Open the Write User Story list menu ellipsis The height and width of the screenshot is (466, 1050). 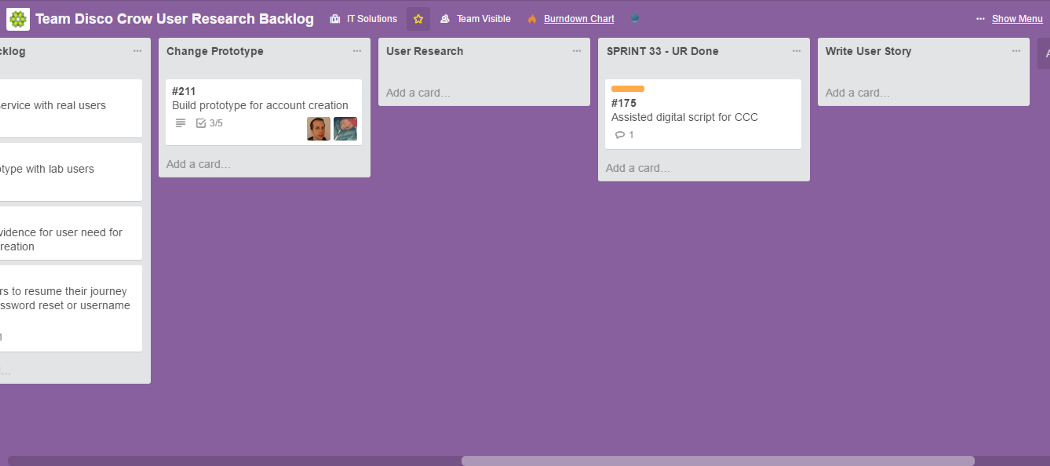(x=1016, y=51)
